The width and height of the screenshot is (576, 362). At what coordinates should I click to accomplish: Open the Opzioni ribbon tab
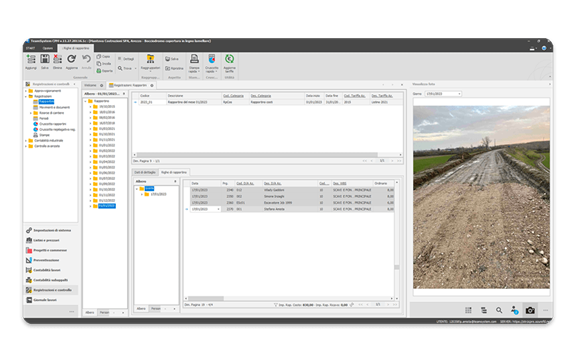tap(48, 48)
